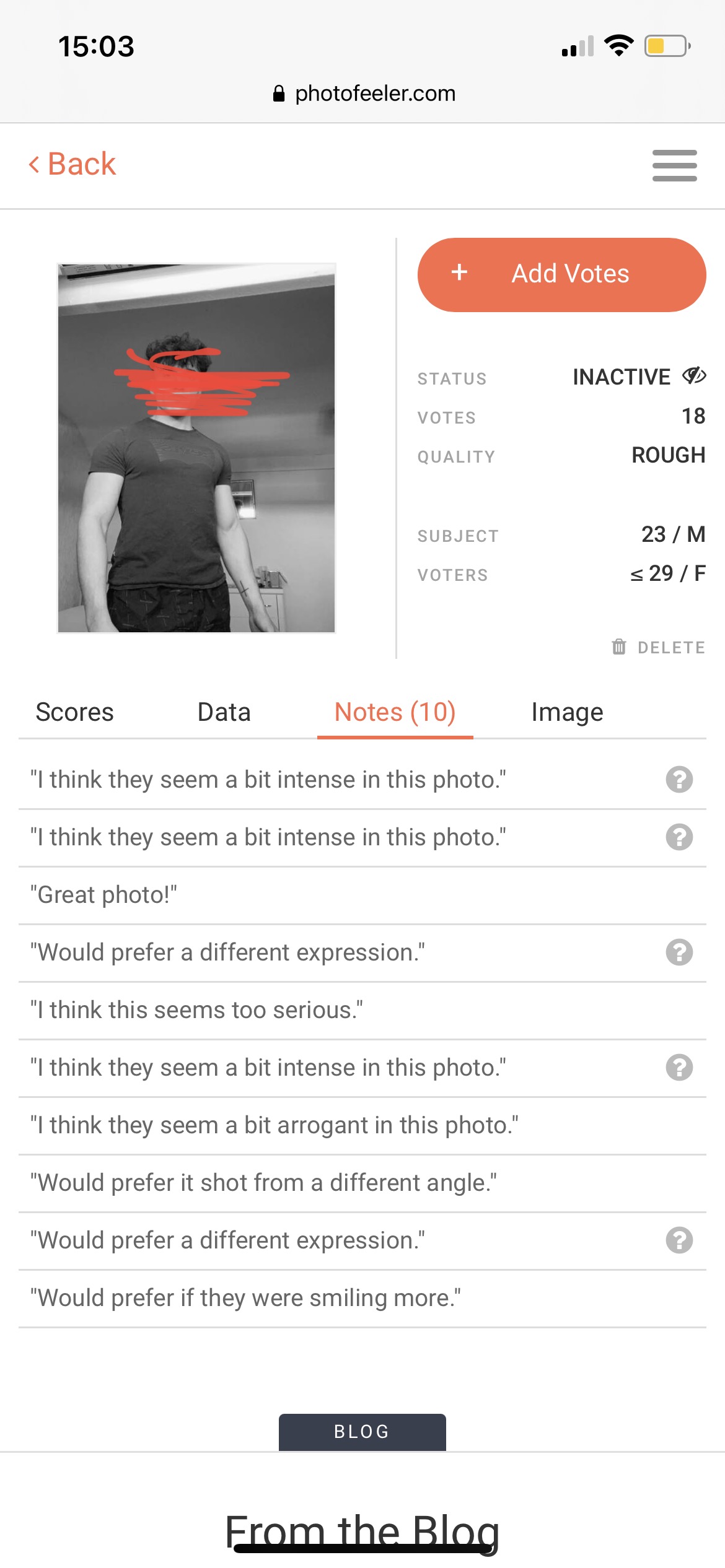
Task: Open the hamburger menu
Action: click(x=674, y=165)
